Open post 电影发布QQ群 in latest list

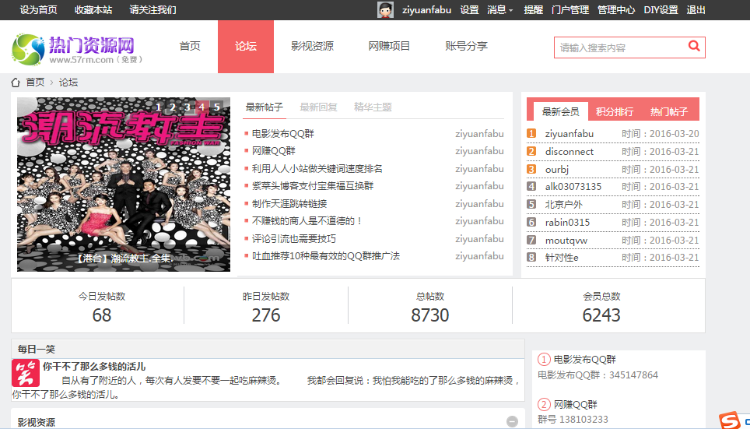283,133
